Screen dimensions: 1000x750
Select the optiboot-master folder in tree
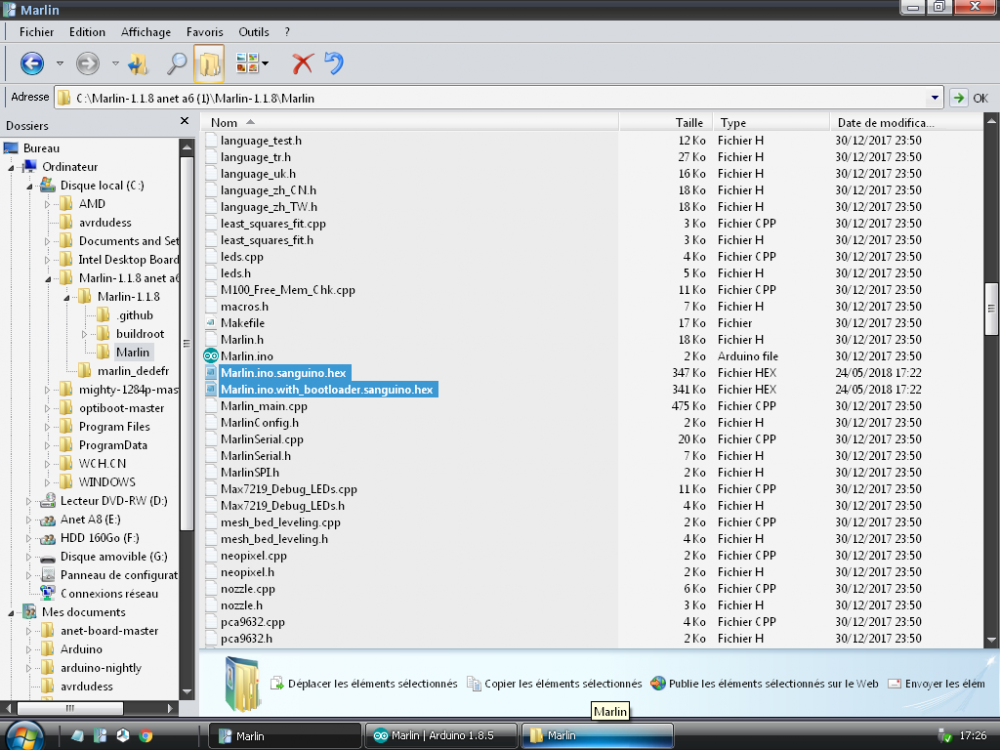(x=121, y=408)
